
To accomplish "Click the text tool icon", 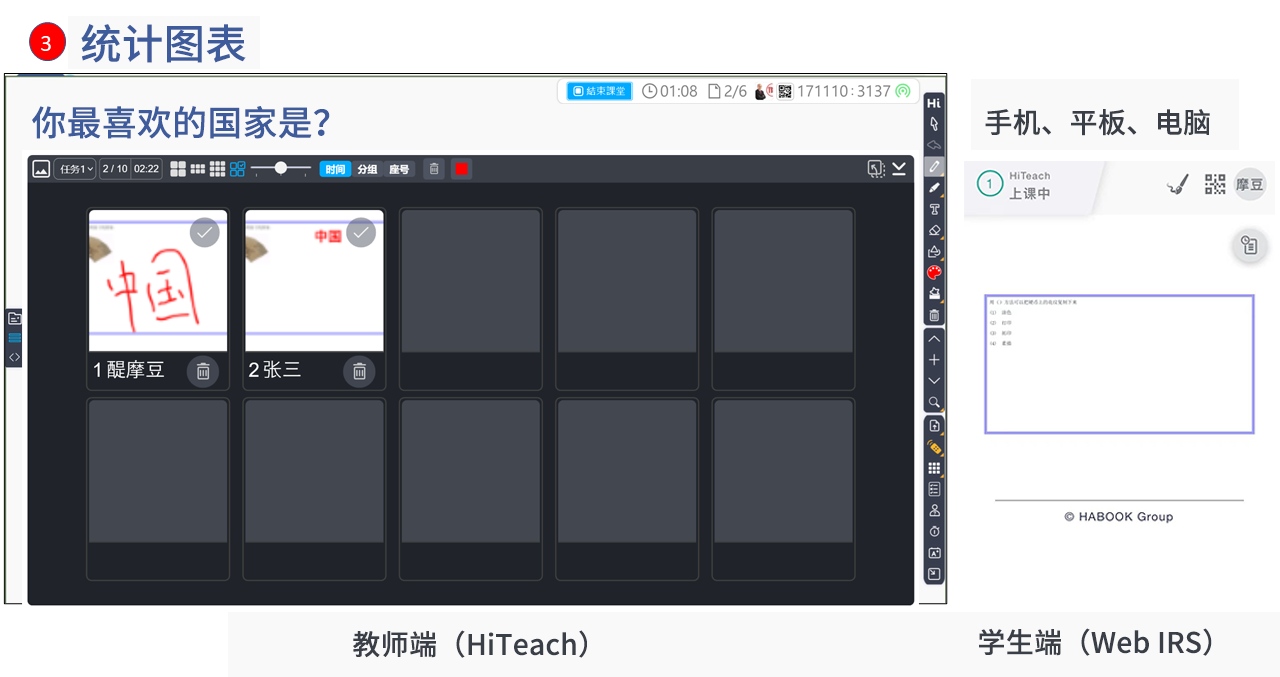I will click(x=934, y=209).
